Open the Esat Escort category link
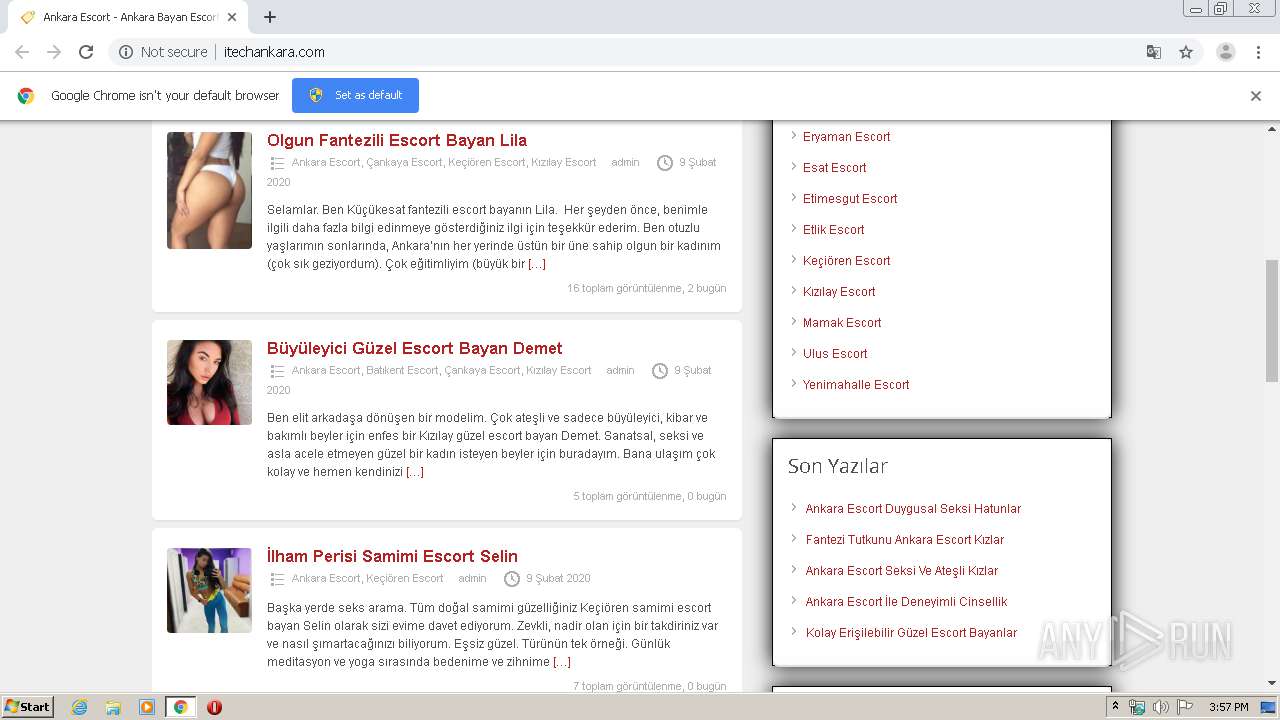 click(x=835, y=168)
